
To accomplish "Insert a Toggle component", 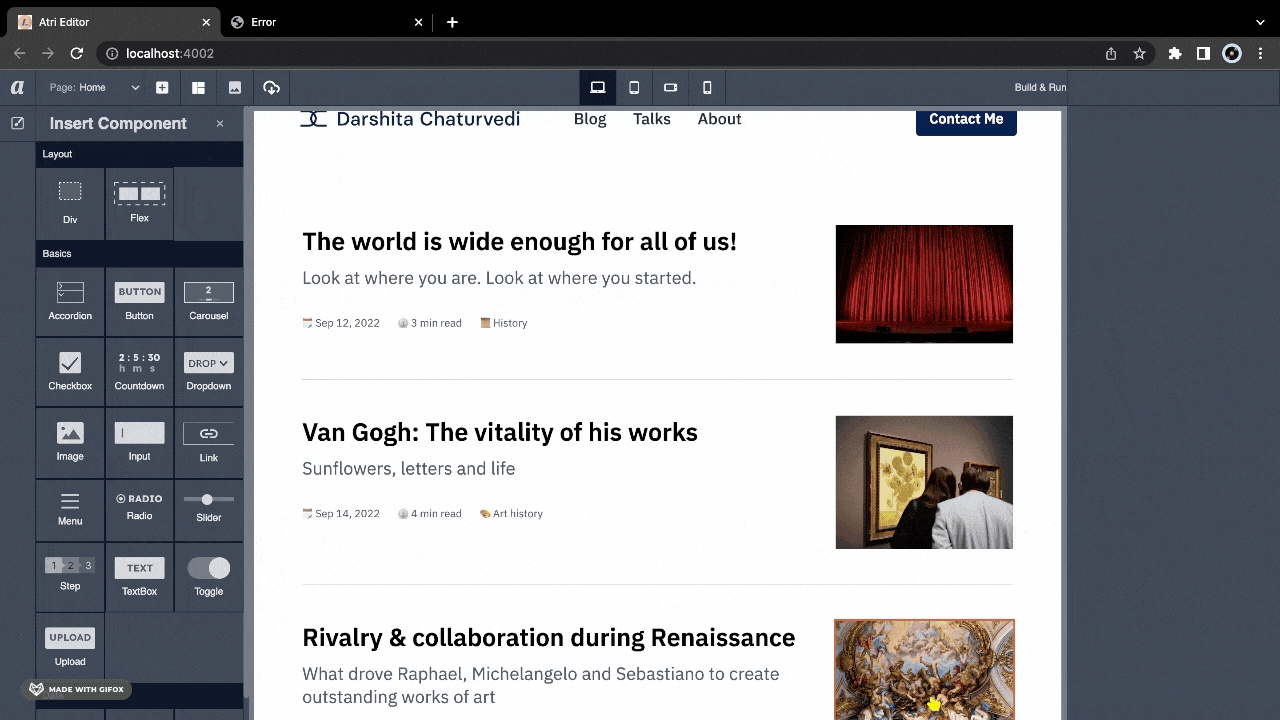I will (x=208, y=576).
